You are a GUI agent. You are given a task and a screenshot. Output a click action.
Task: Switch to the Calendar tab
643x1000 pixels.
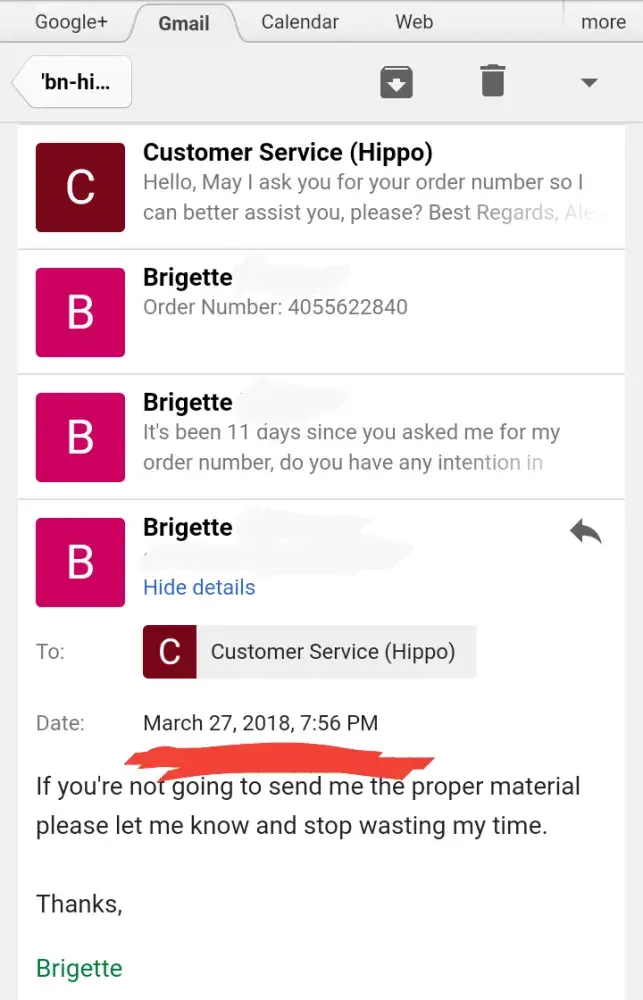click(300, 22)
